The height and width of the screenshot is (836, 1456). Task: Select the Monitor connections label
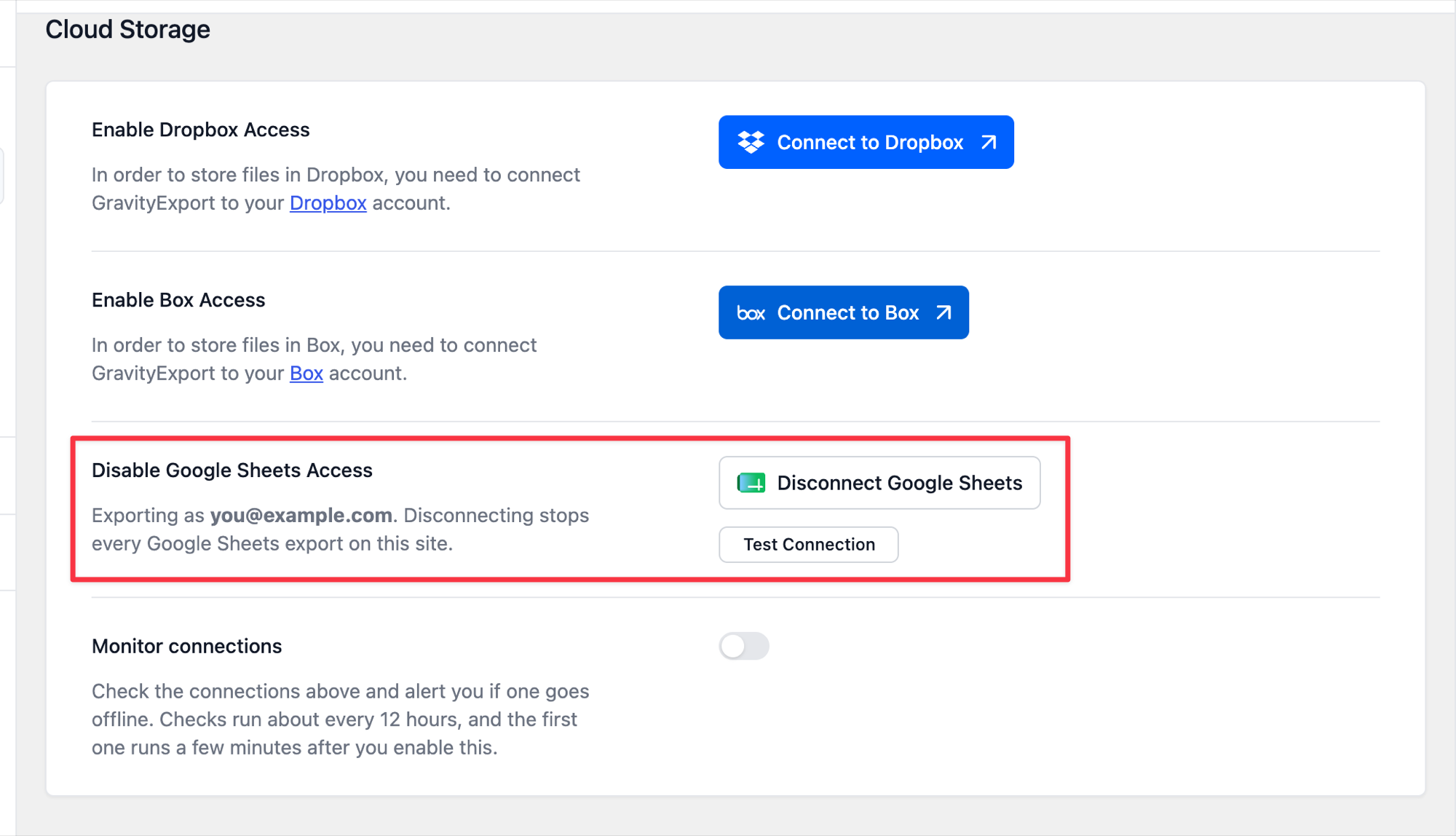[x=186, y=646]
